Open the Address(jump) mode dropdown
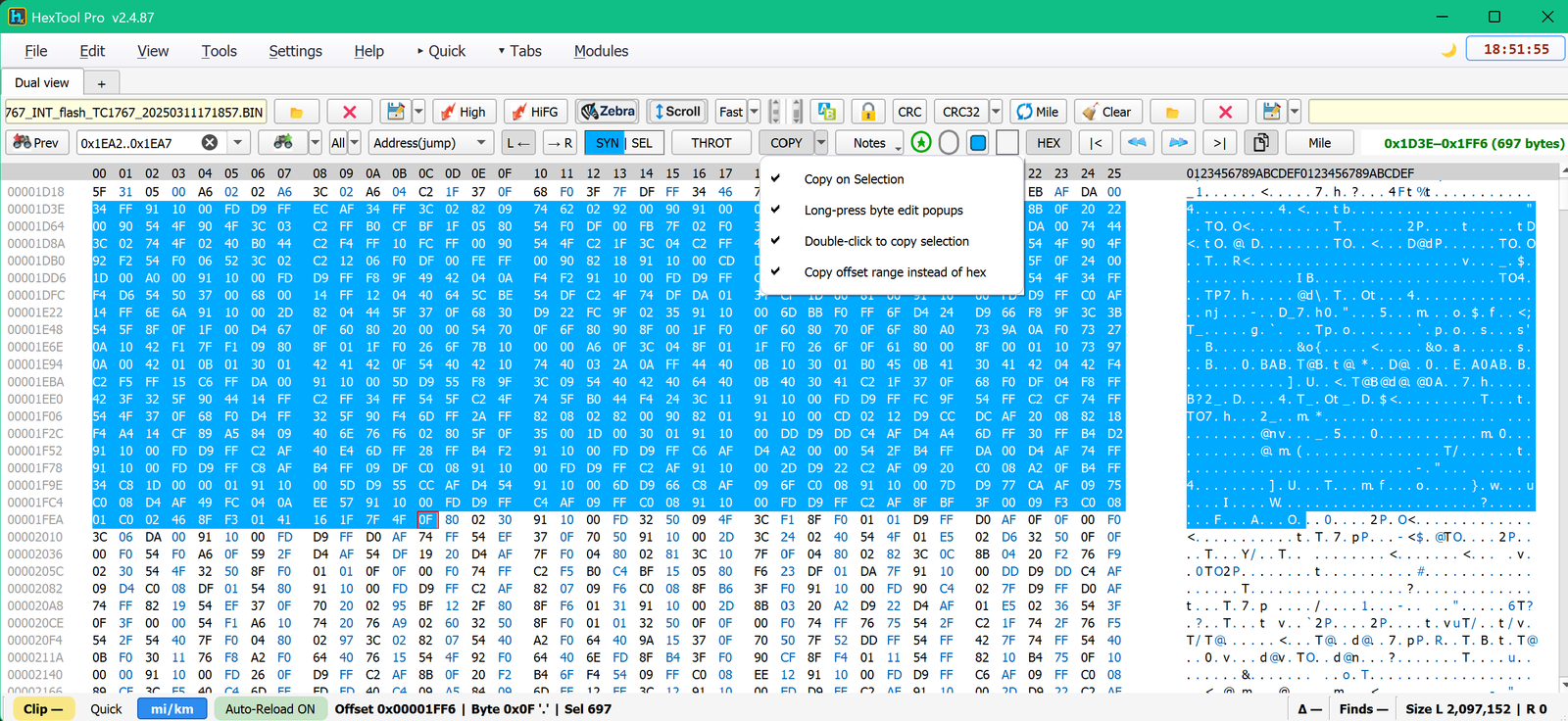The image size is (1568, 721). click(x=430, y=143)
